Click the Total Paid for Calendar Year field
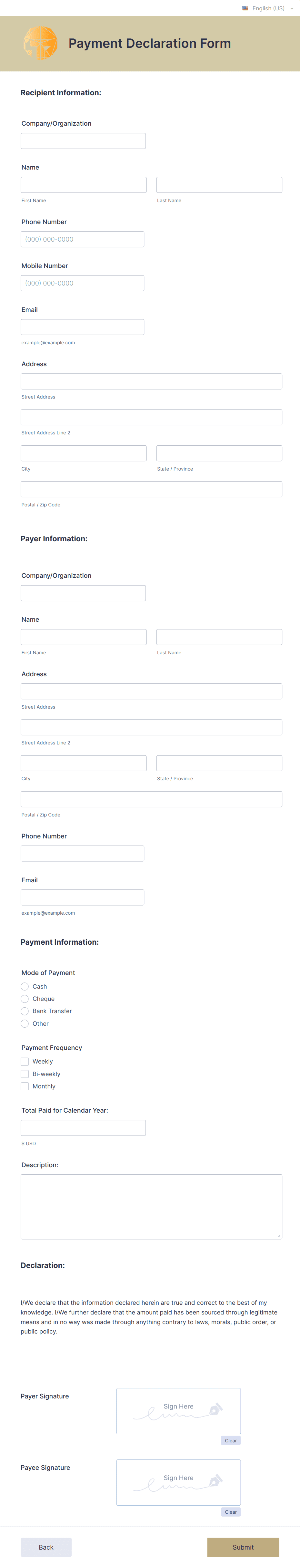Screen dimensions: 300x1568 click(x=83, y=1127)
